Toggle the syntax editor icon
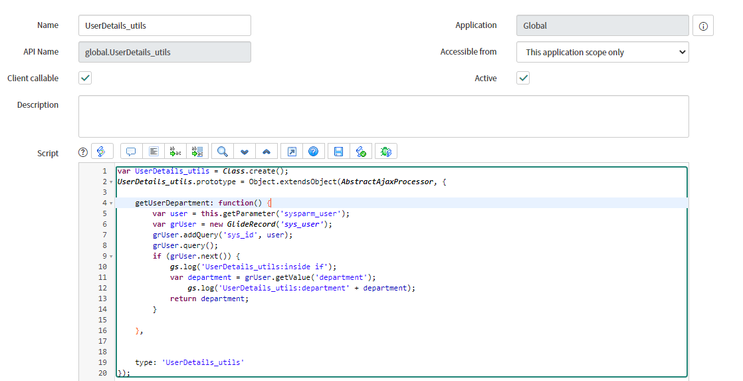Viewport: 743px width, 381px height. (101, 152)
